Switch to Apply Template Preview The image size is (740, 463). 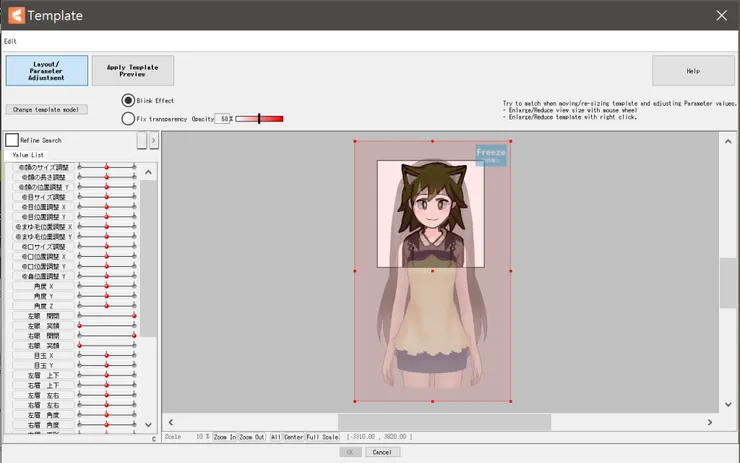[x=133, y=70]
